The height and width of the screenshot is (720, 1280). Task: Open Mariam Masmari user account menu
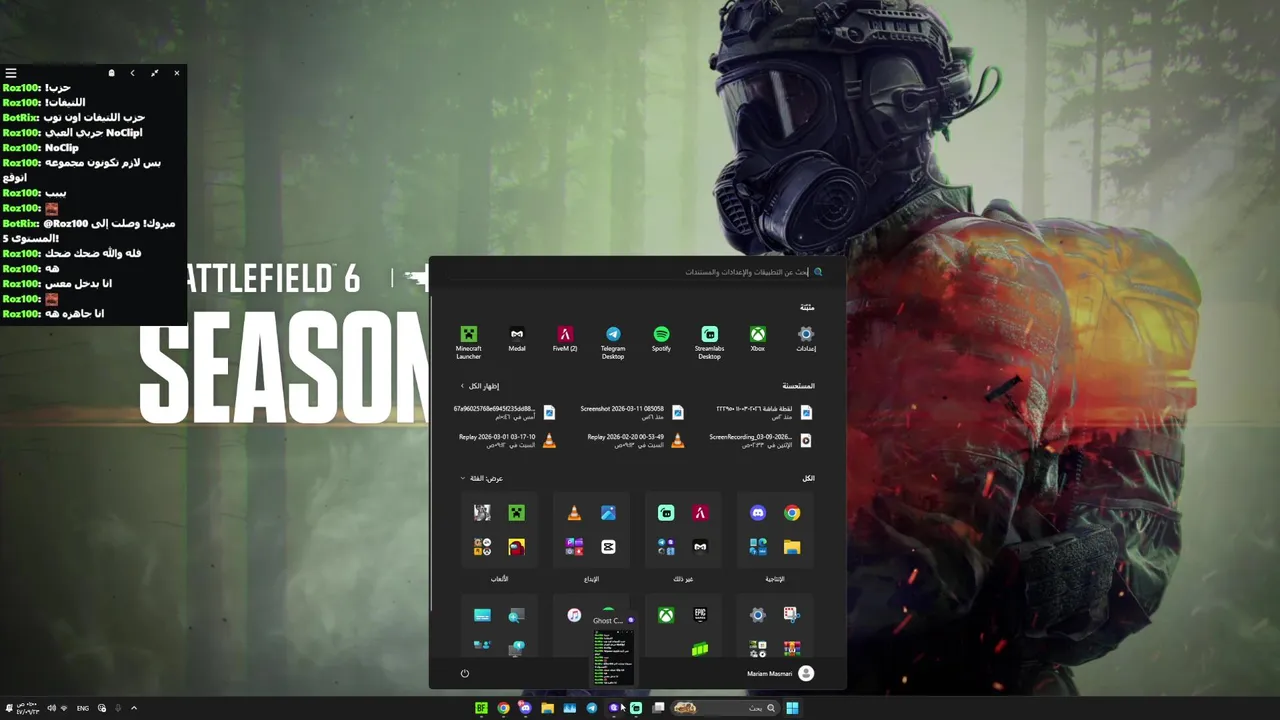coord(780,673)
